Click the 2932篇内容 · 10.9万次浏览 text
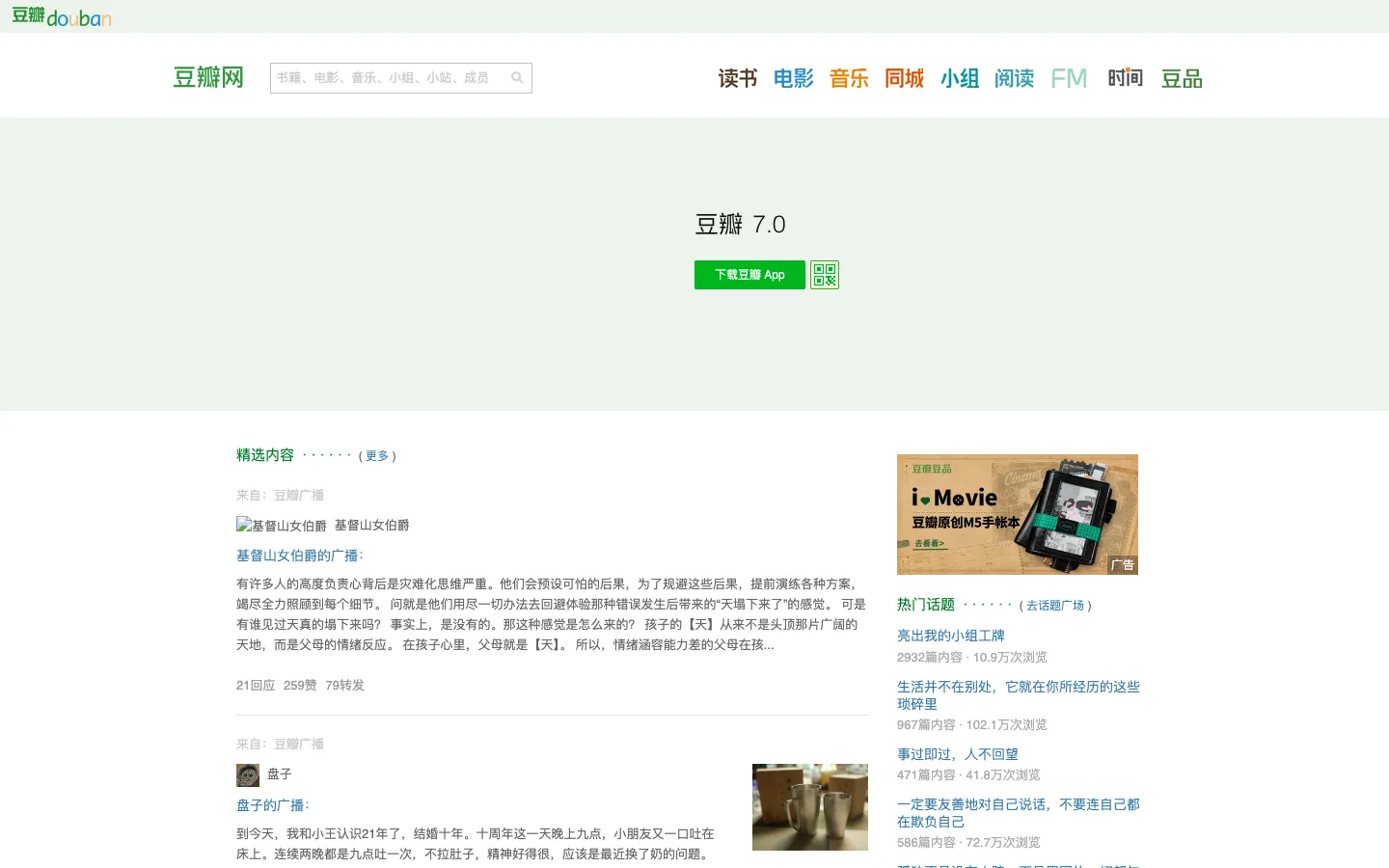This screenshot has height=868, width=1389. [972, 658]
